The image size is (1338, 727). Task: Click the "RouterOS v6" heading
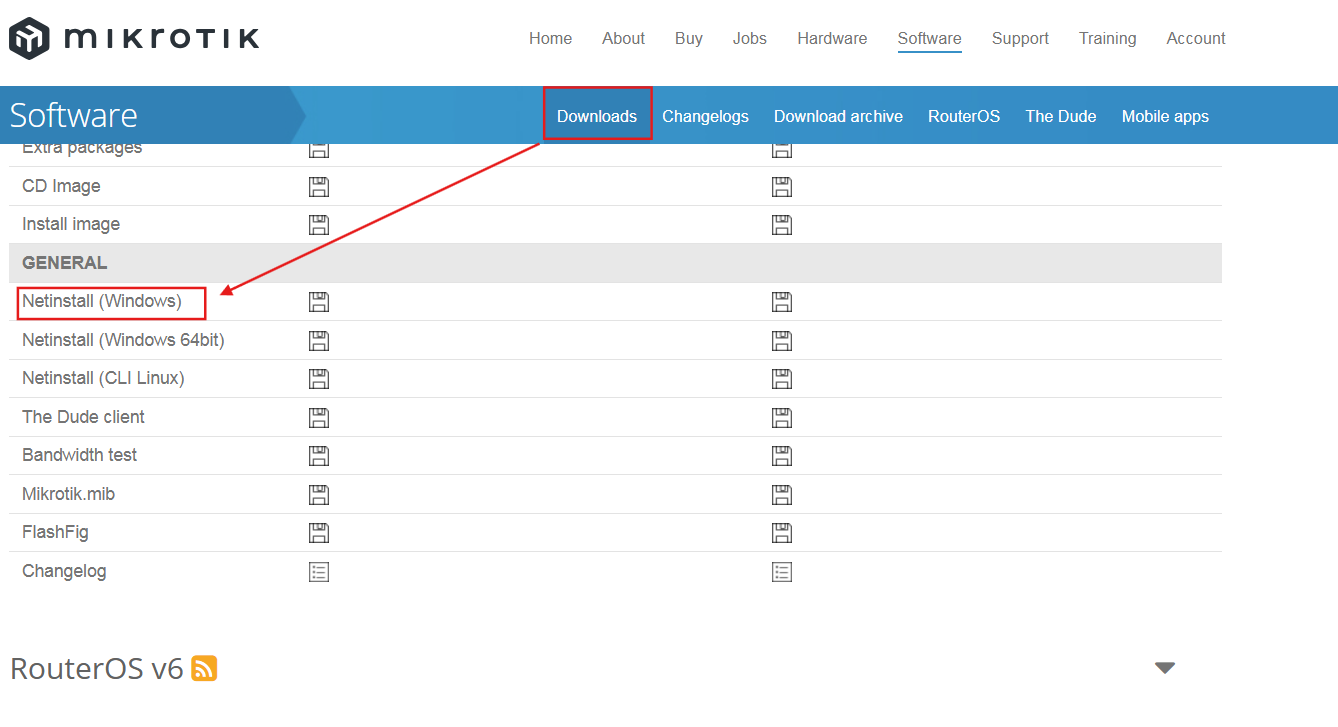pyautogui.click(x=97, y=668)
